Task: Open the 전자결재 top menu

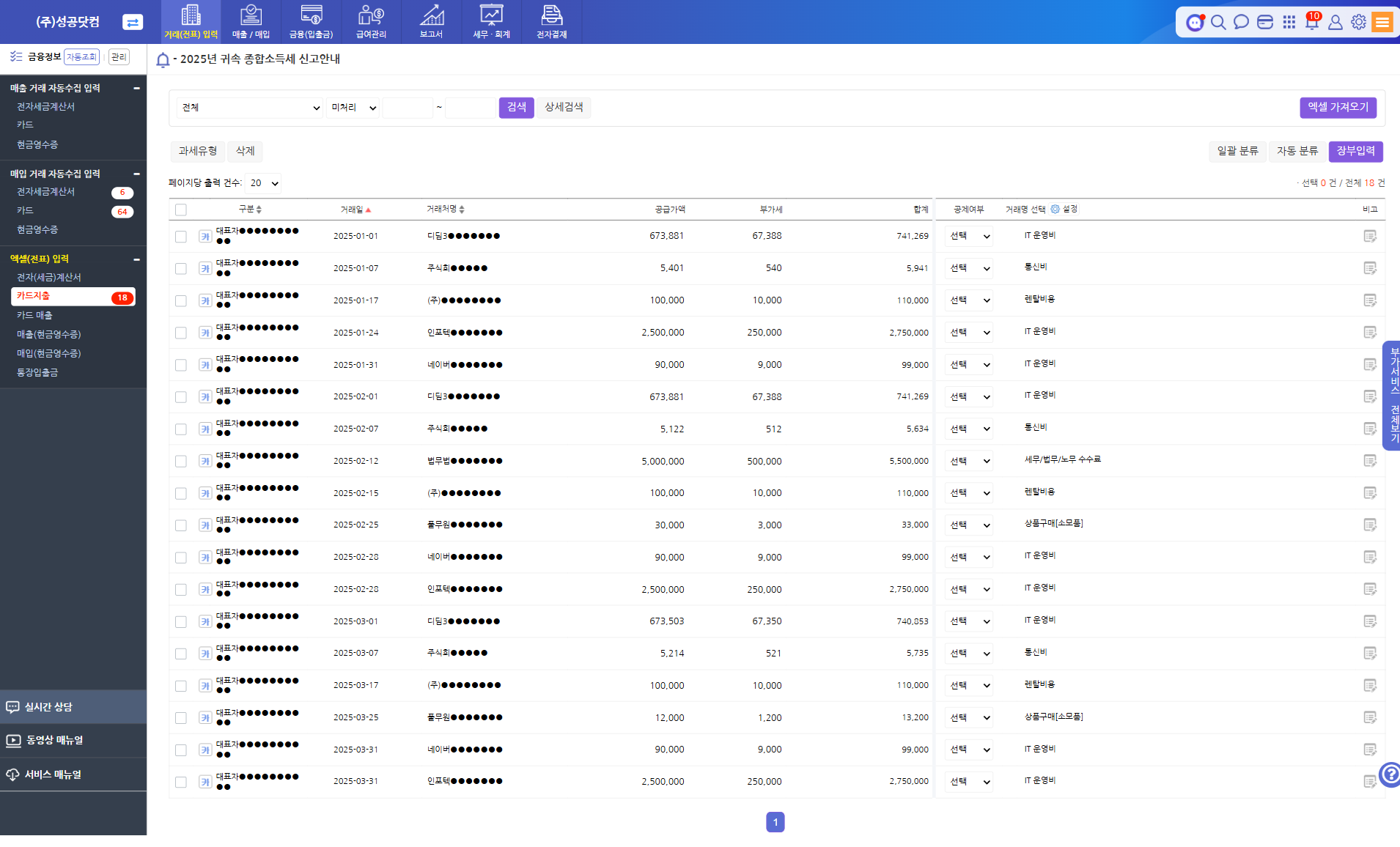Action: pos(551,22)
